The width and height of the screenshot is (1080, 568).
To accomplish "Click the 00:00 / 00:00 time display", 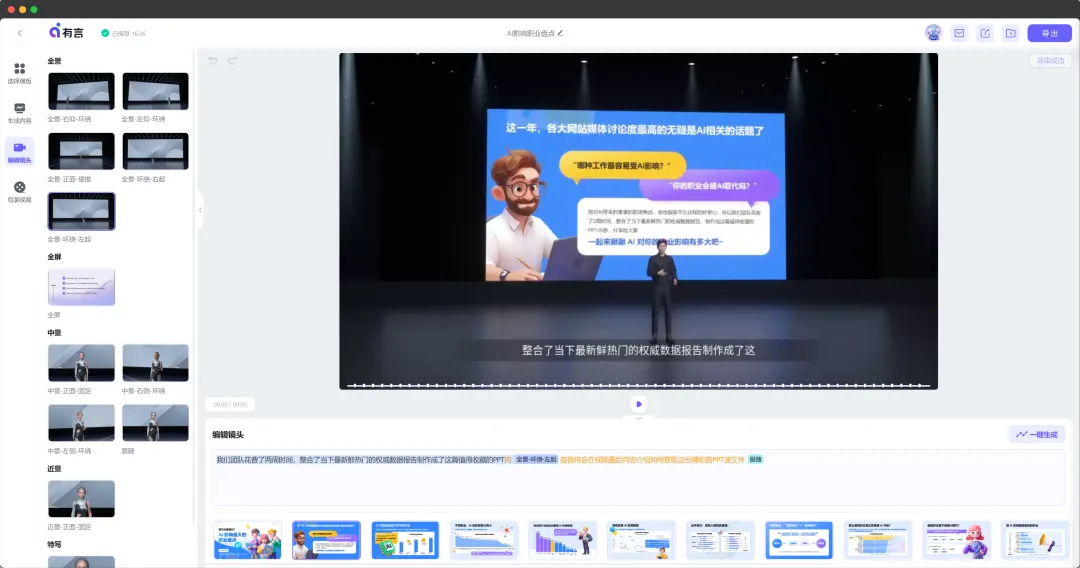I will [230, 404].
